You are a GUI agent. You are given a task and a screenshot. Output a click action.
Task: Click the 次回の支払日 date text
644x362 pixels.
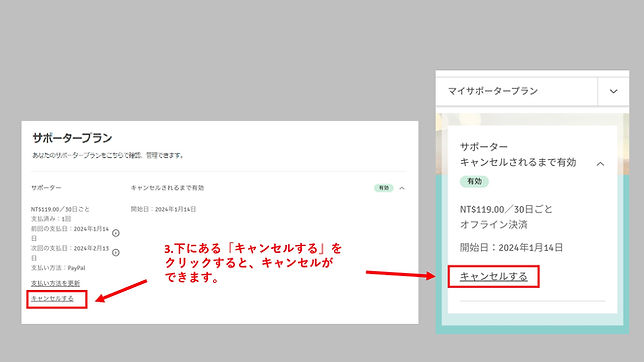[70, 253]
